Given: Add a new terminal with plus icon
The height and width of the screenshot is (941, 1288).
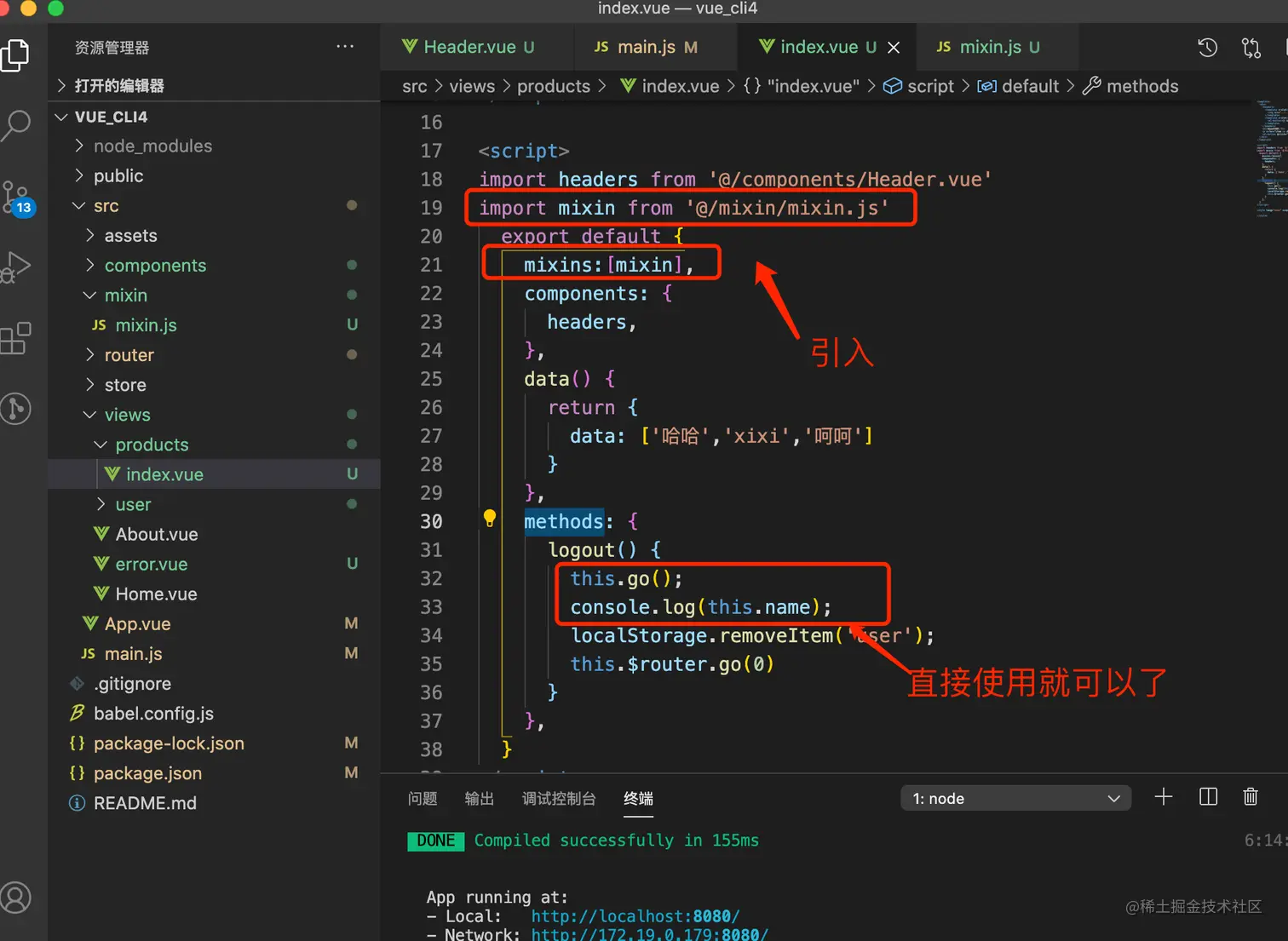Looking at the screenshot, I should pyautogui.click(x=1163, y=797).
